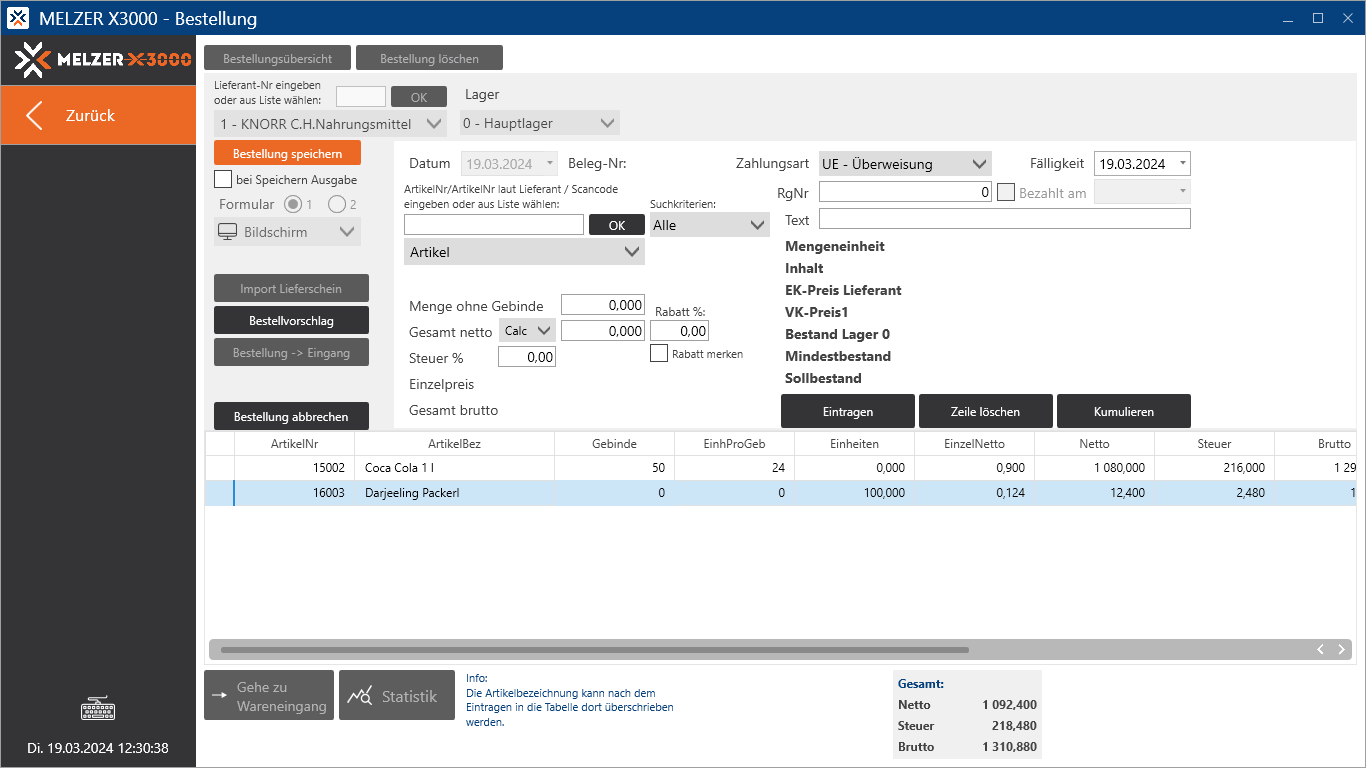This screenshot has width=1366, height=768.
Task: Click the RgNr input field
Action: 904,192
